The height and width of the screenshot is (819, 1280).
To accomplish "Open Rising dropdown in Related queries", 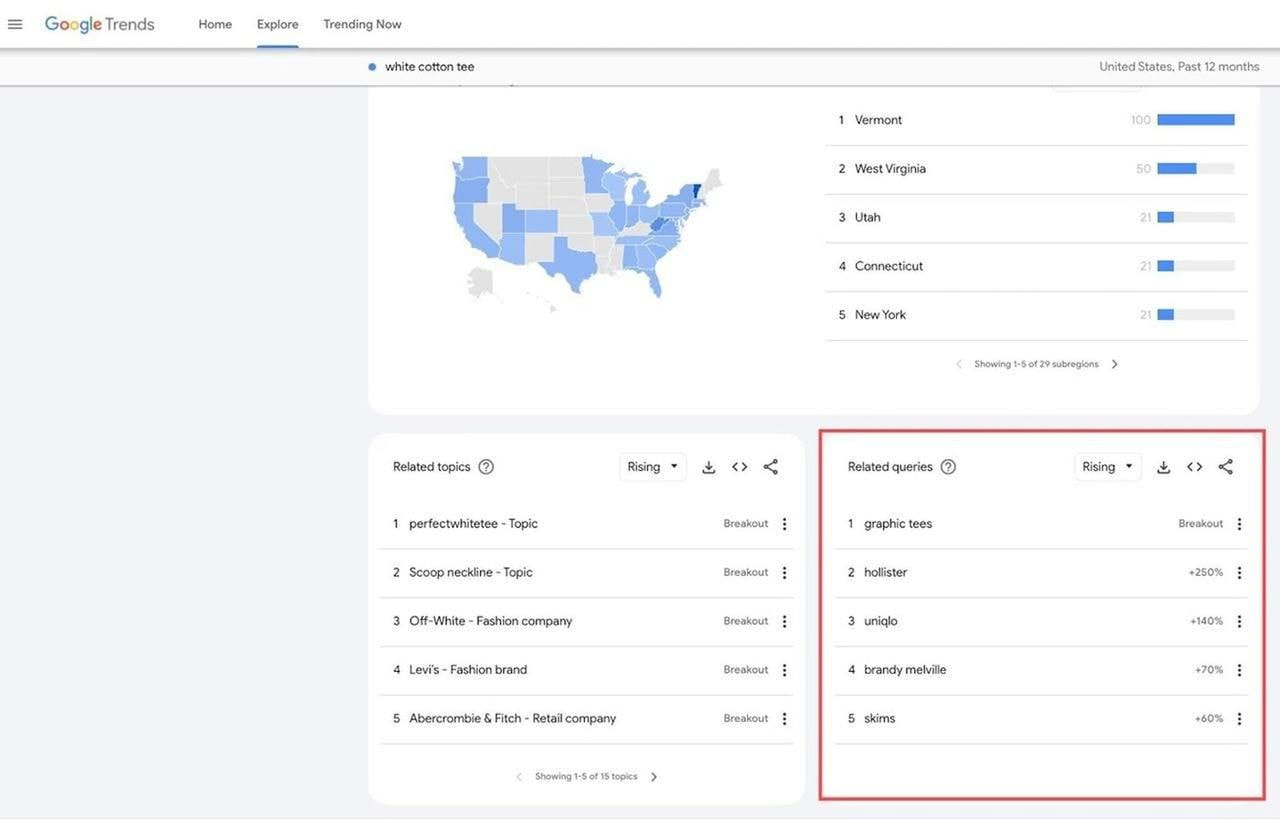I will 1108,467.
